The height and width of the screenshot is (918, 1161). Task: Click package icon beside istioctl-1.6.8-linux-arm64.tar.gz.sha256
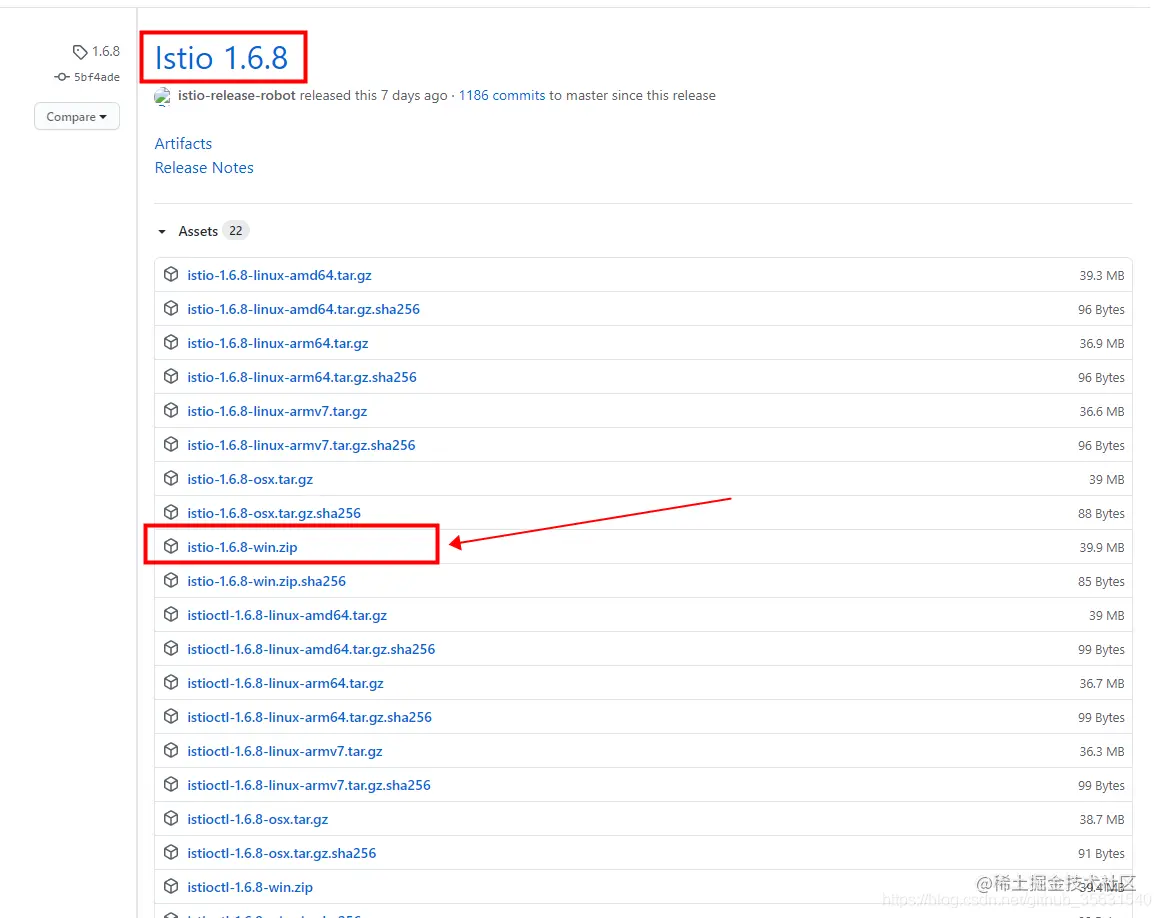pyautogui.click(x=171, y=717)
